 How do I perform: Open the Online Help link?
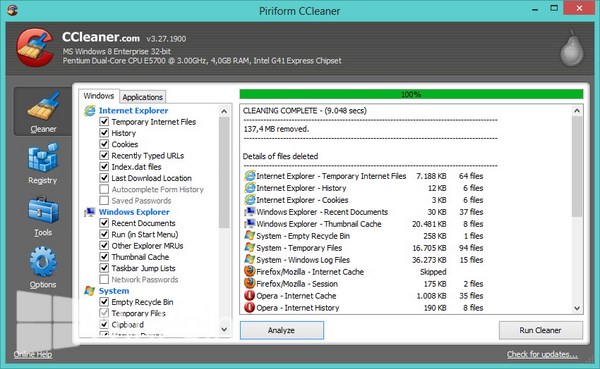click(33, 354)
